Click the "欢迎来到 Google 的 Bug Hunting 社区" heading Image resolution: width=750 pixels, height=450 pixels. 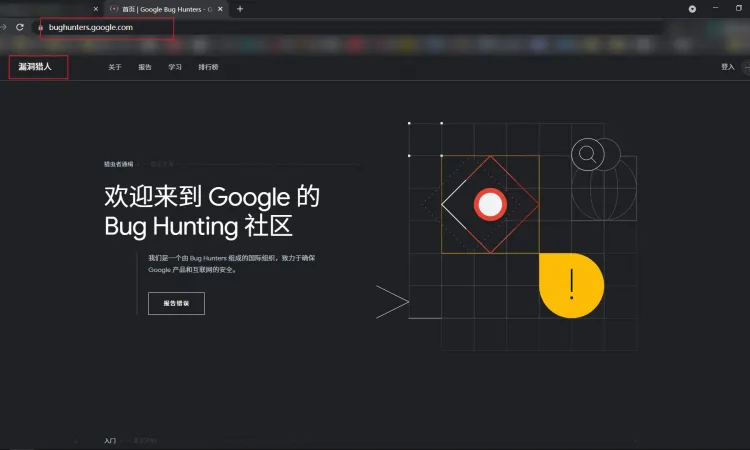(x=212, y=211)
